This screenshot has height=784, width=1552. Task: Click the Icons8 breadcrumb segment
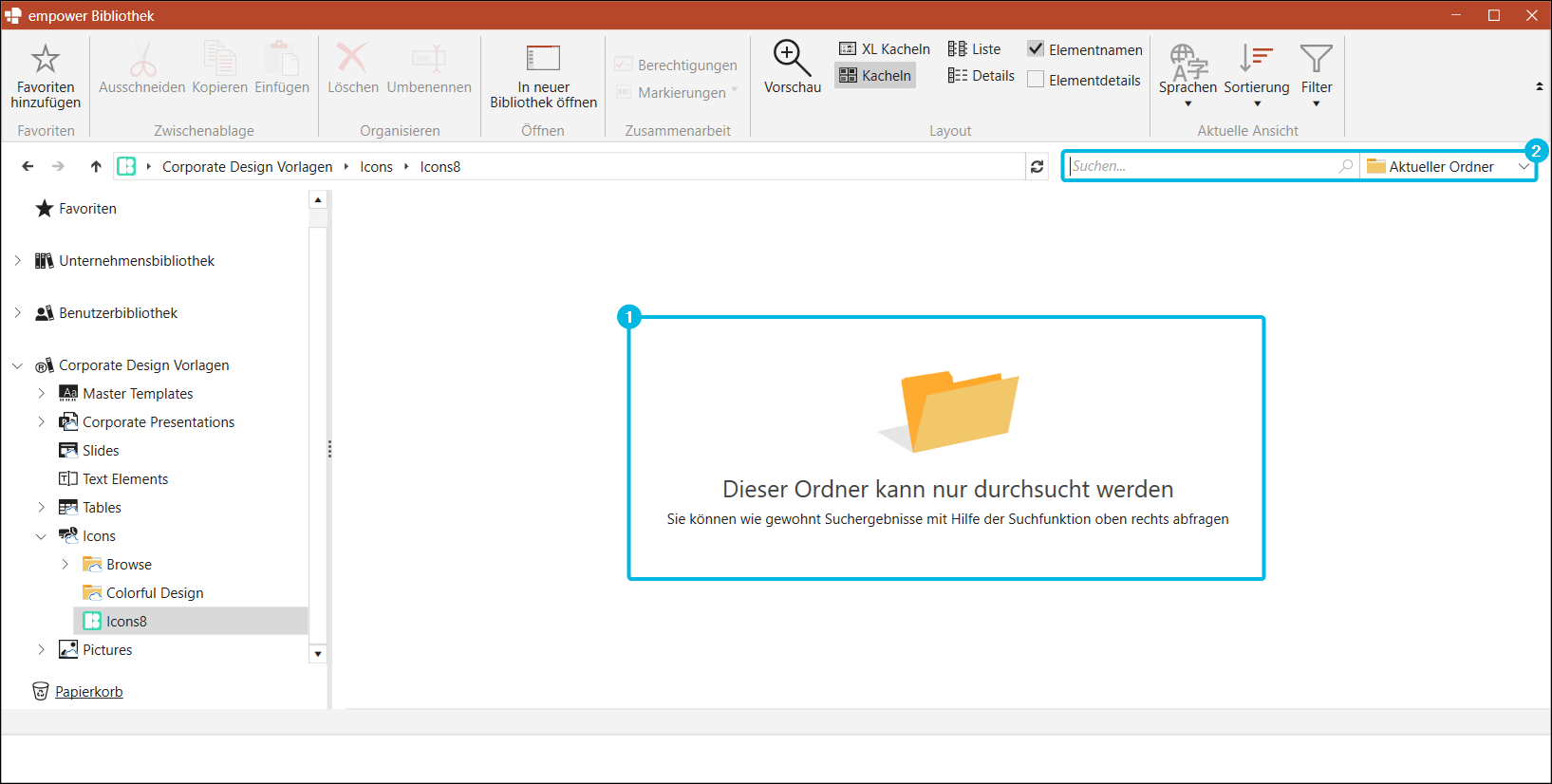(440, 167)
